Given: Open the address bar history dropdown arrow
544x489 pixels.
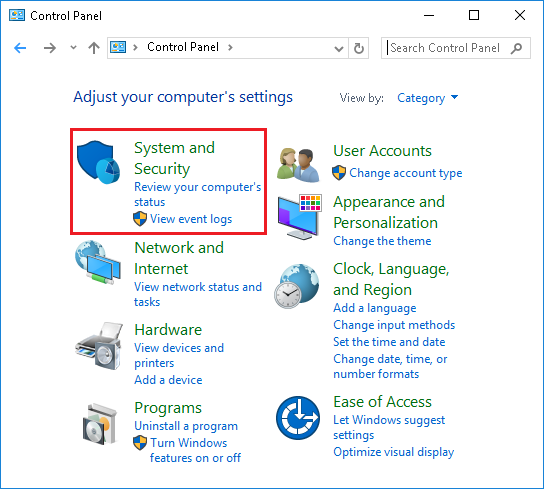Looking at the screenshot, I should (x=339, y=48).
